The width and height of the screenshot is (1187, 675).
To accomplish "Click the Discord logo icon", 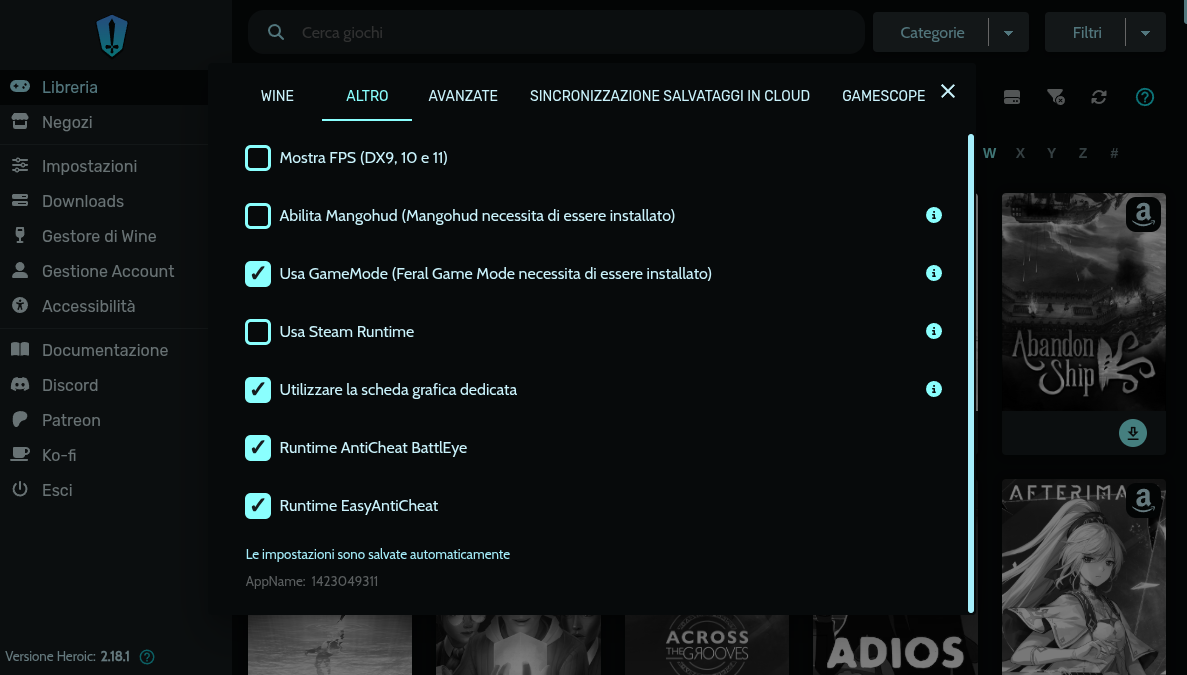I will [20, 384].
